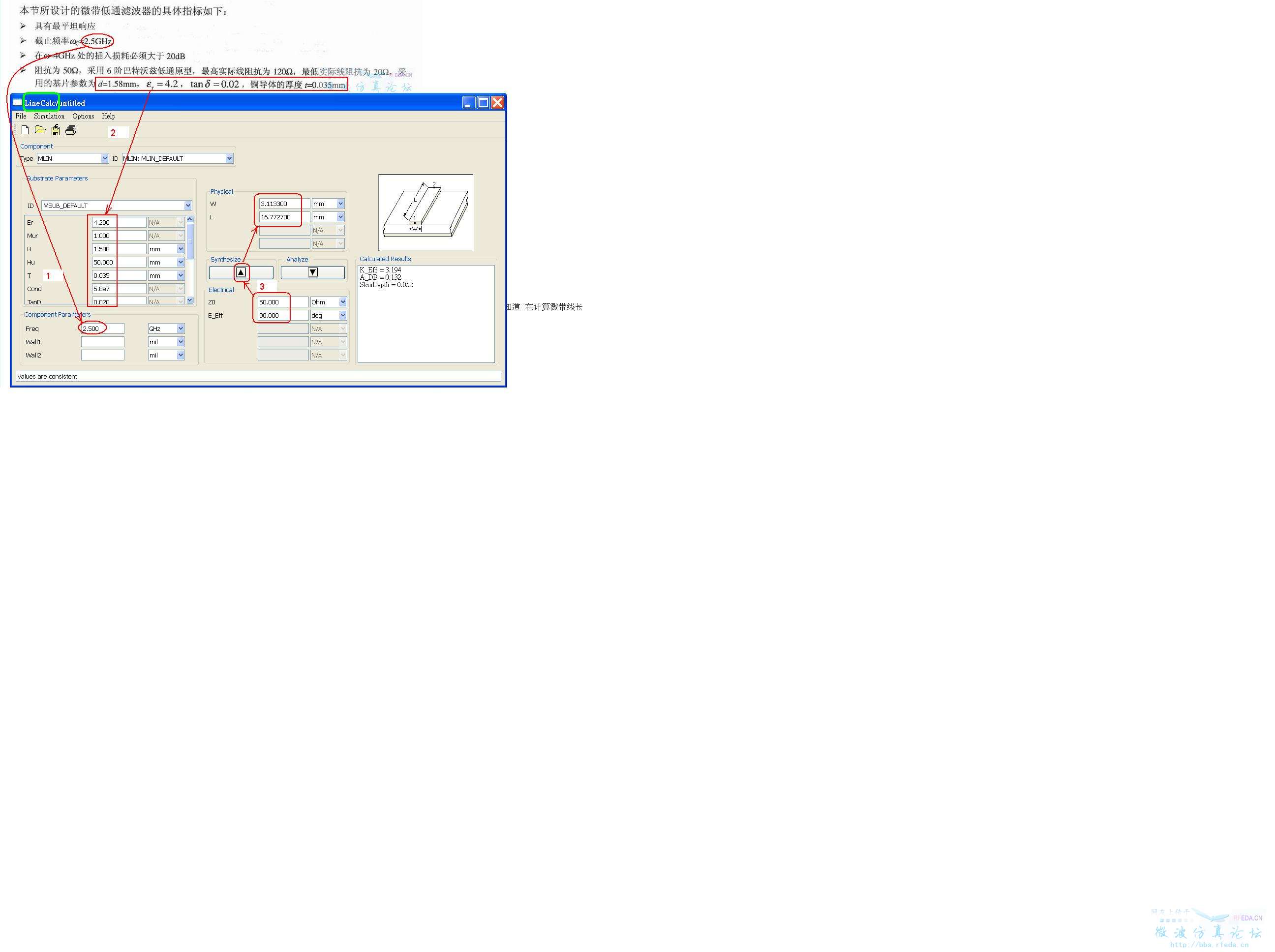Maximize the LineCalc window
The image size is (1275, 952).
click(x=483, y=103)
